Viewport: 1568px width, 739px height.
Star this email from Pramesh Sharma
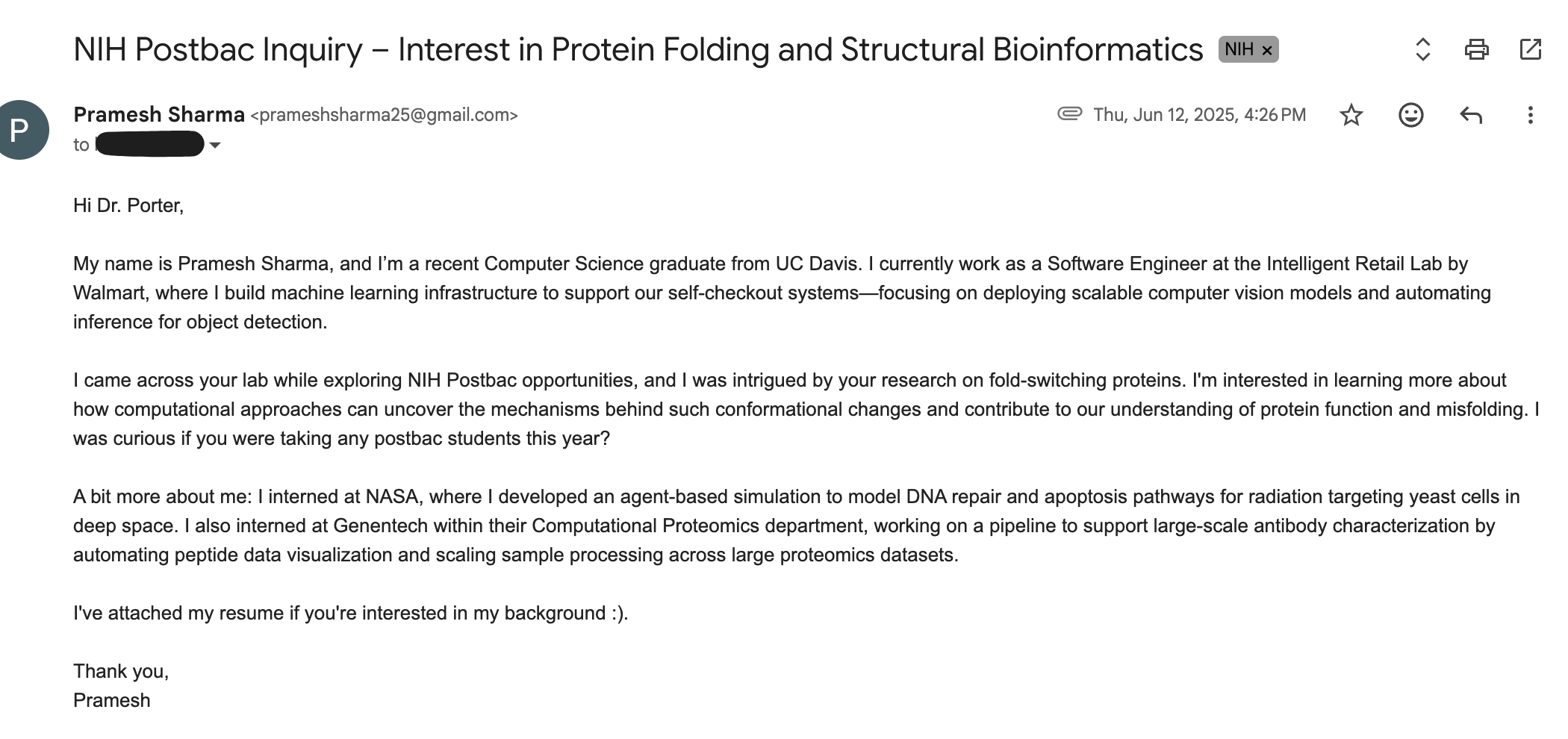coord(1351,115)
